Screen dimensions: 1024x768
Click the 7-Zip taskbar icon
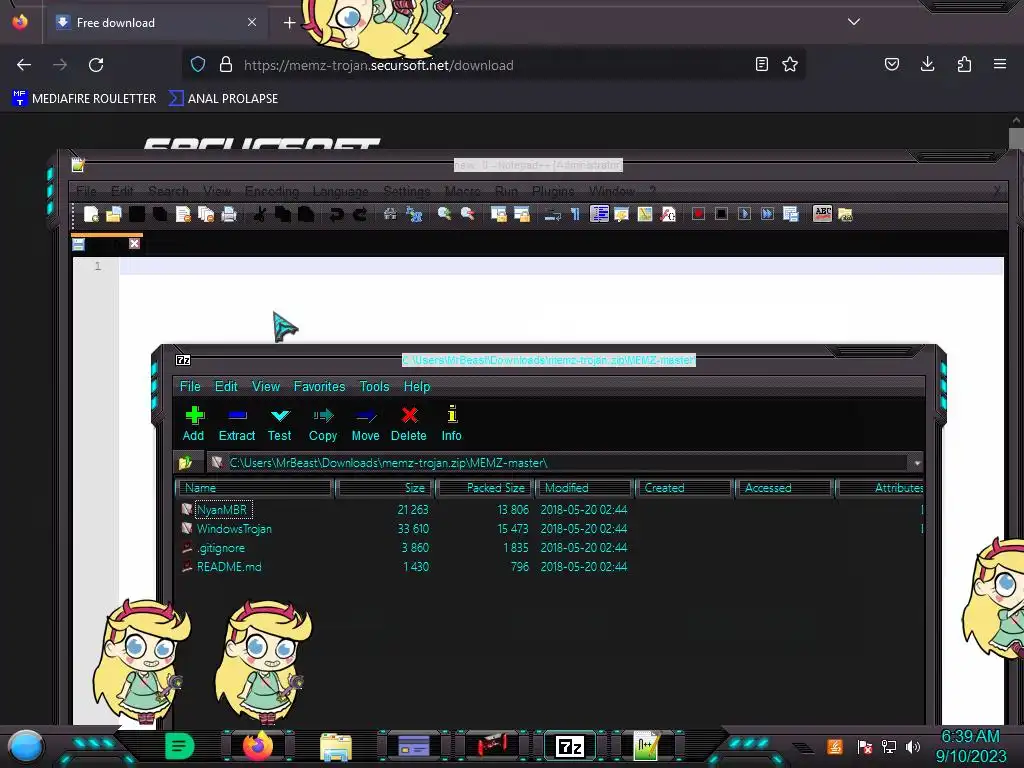click(x=569, y=746)
